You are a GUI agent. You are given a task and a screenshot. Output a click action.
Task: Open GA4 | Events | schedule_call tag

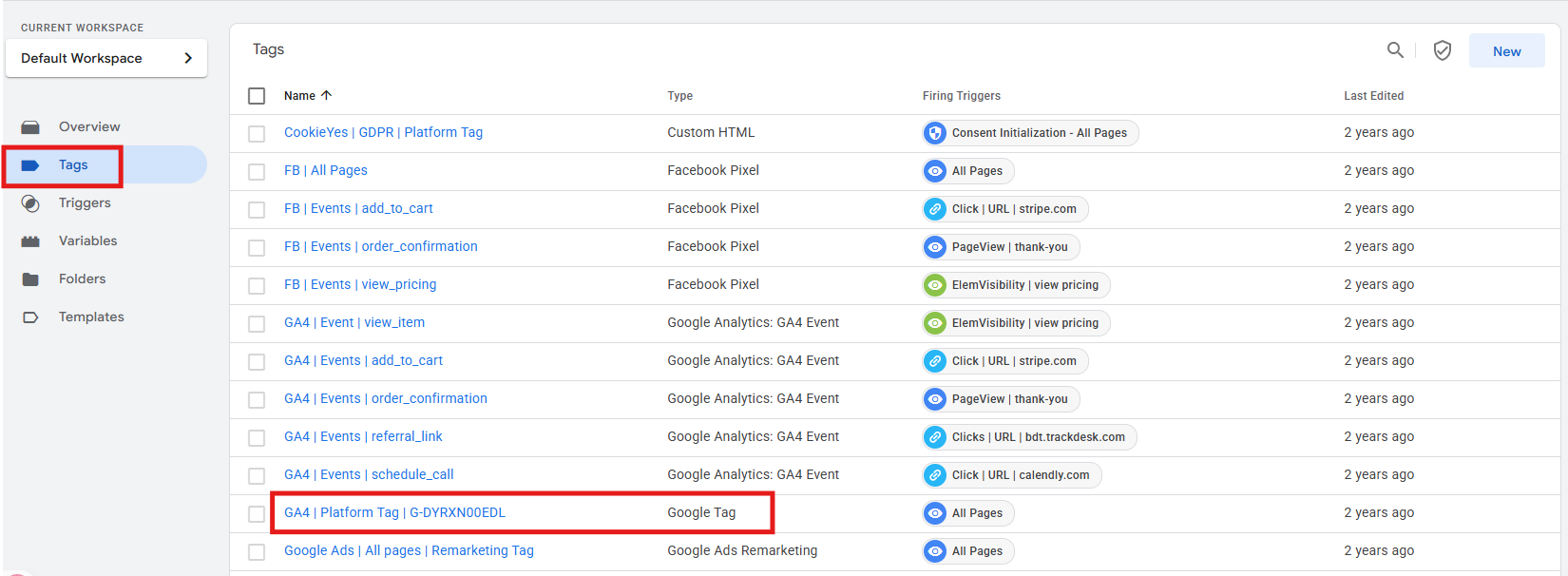369,474
